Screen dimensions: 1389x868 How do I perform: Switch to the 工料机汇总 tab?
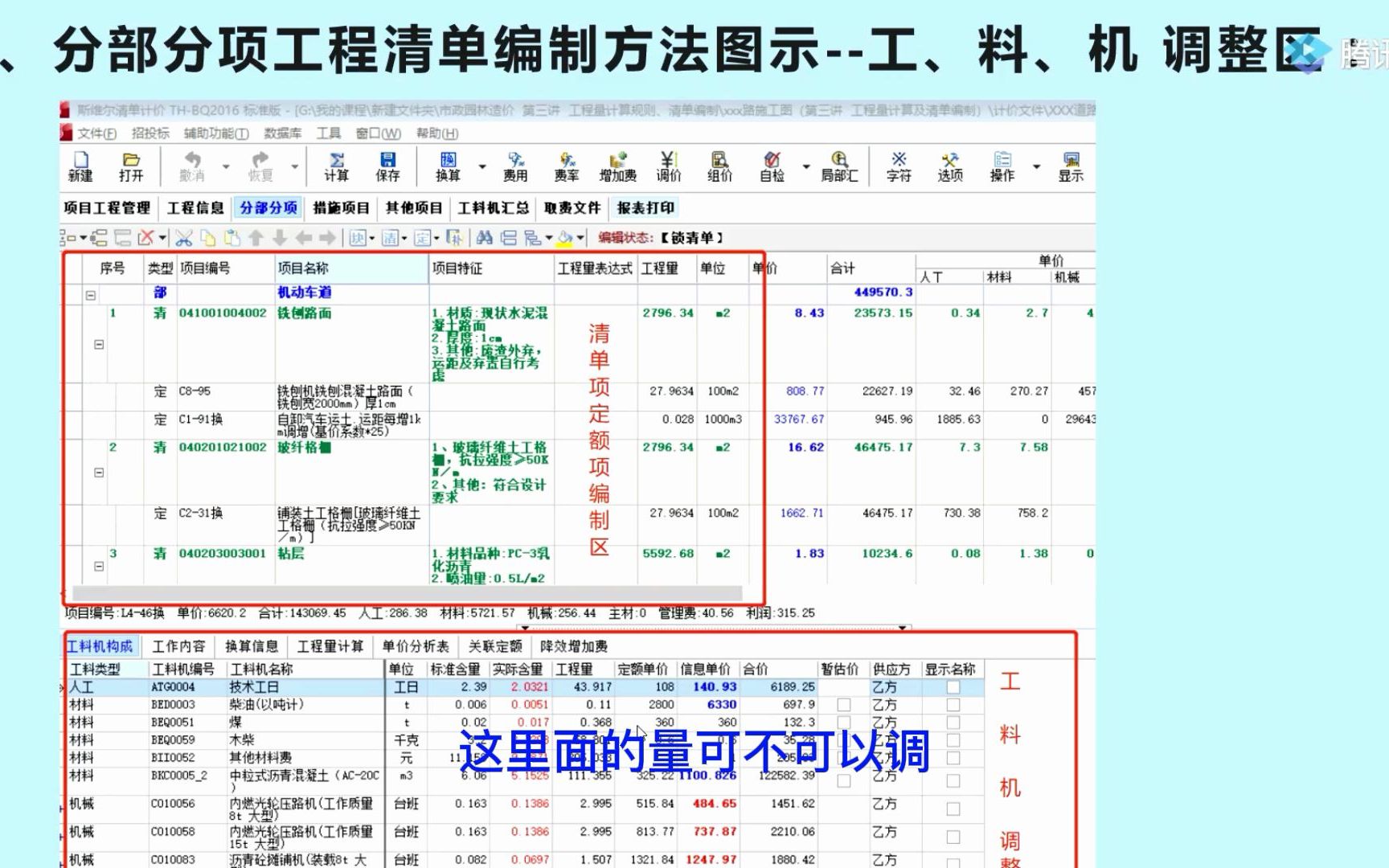point(494,208)
